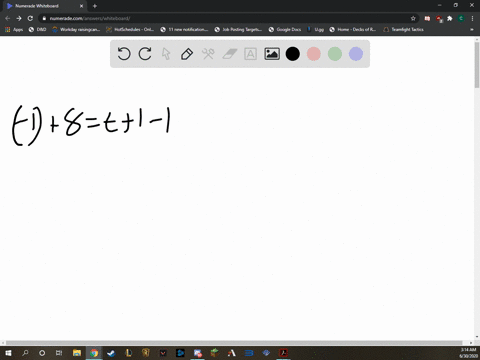Pick the black pen color
This screenshot has height=360, width=480.
(x=293, y=54)
